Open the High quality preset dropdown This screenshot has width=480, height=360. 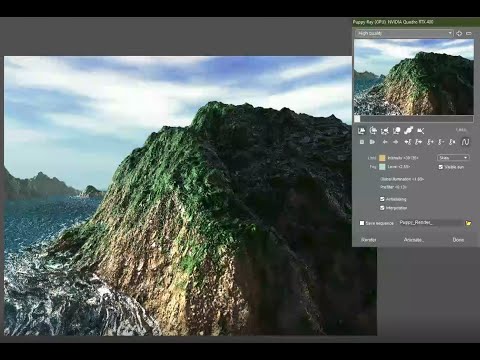point(404,33)
